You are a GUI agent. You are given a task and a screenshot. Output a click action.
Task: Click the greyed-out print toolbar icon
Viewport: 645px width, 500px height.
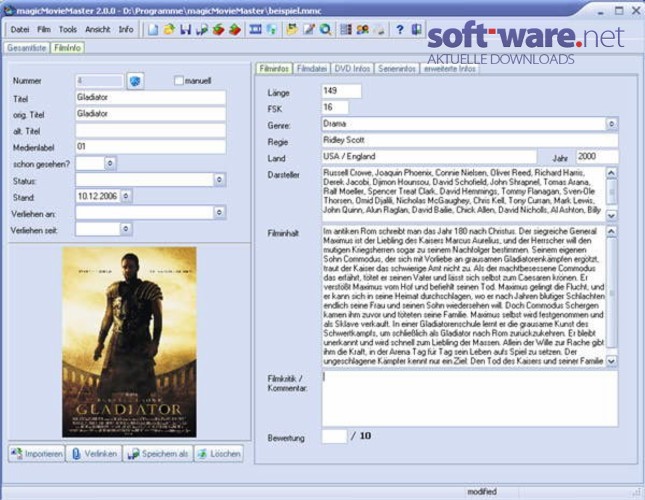[379, 30]
